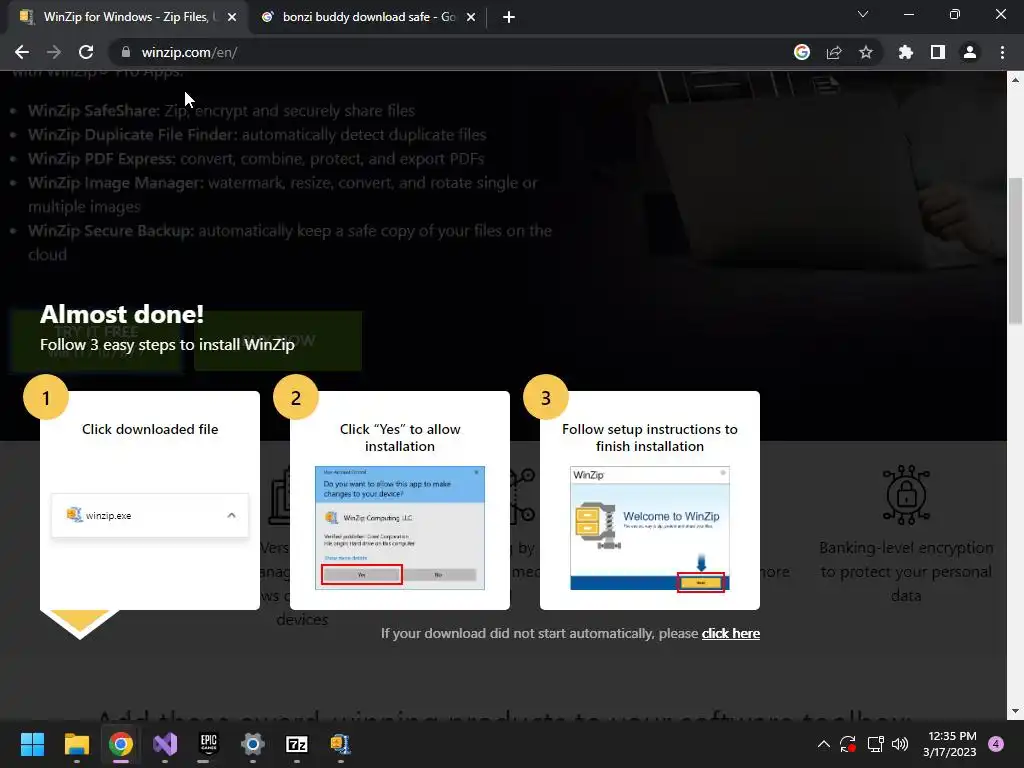The image size is (1024, 768).
Task: Reload the WinZip page
Action: tap(86, 52)
